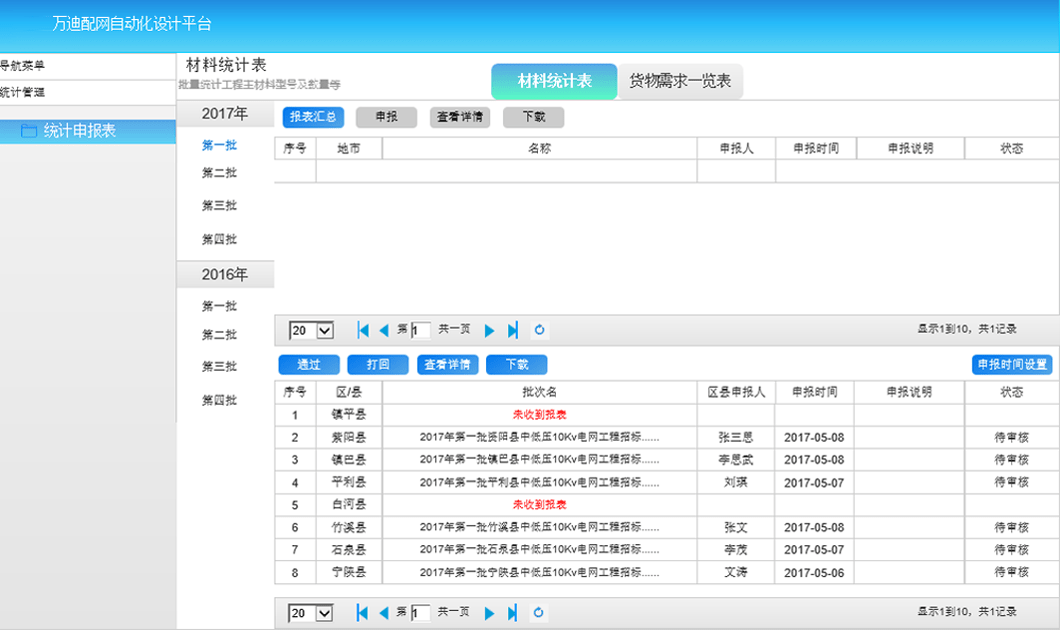Select 第二批 under 2016年
Screen dimensions: 1060x630
coord(219,335)
